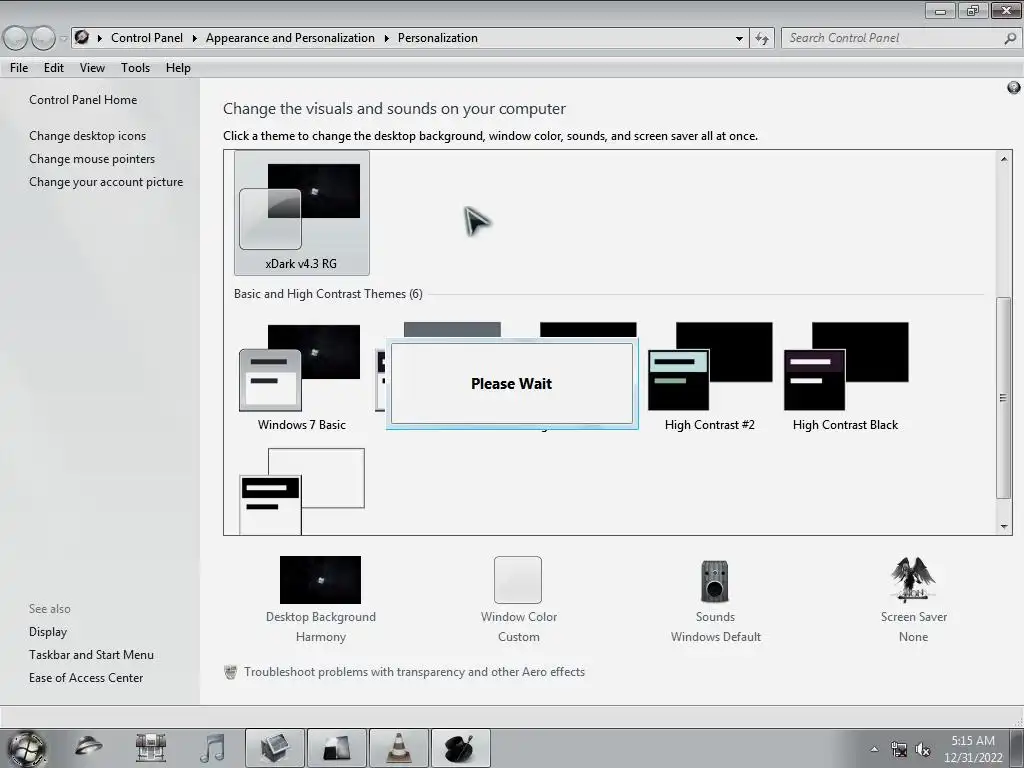The width and height of the screenshot is (1024, 768).
Task: Click Control Panel breadcrumb
Action: [147, 39]
